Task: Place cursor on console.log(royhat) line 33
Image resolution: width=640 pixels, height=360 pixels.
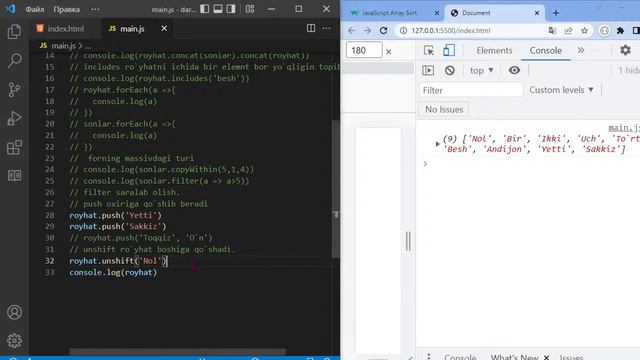Action: 113,272
